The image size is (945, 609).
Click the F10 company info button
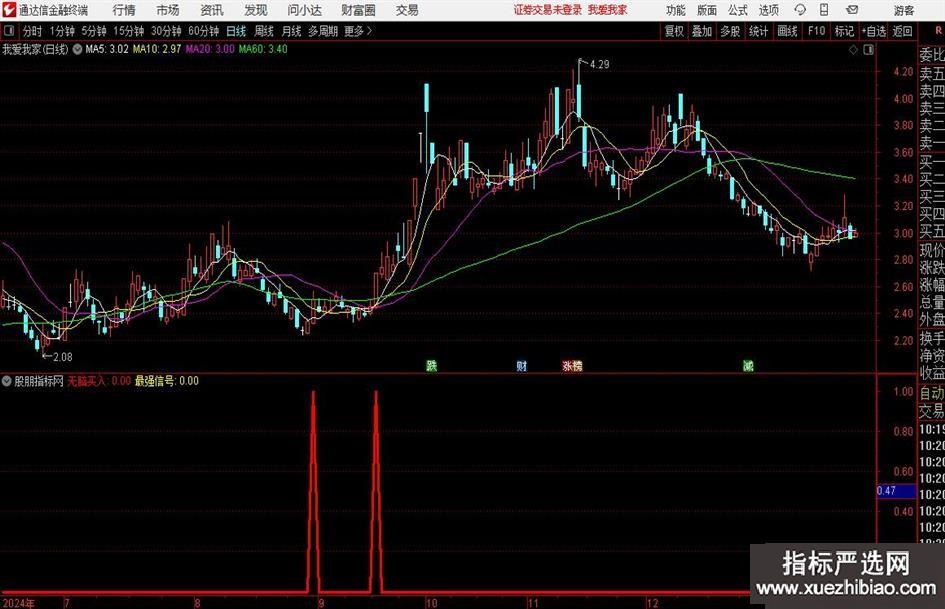coord(817,31)
